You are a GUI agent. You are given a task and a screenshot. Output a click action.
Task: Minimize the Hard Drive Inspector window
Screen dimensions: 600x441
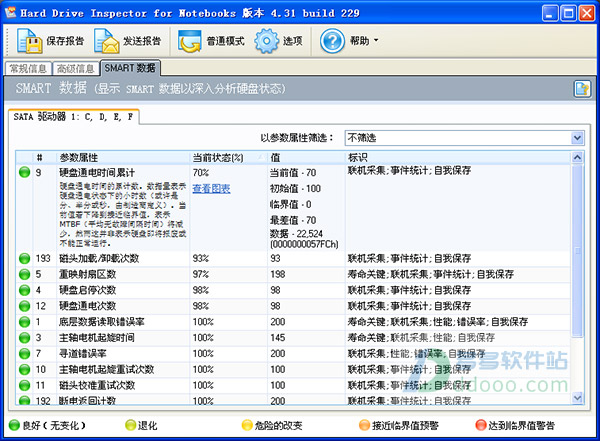tap(550, 13)
